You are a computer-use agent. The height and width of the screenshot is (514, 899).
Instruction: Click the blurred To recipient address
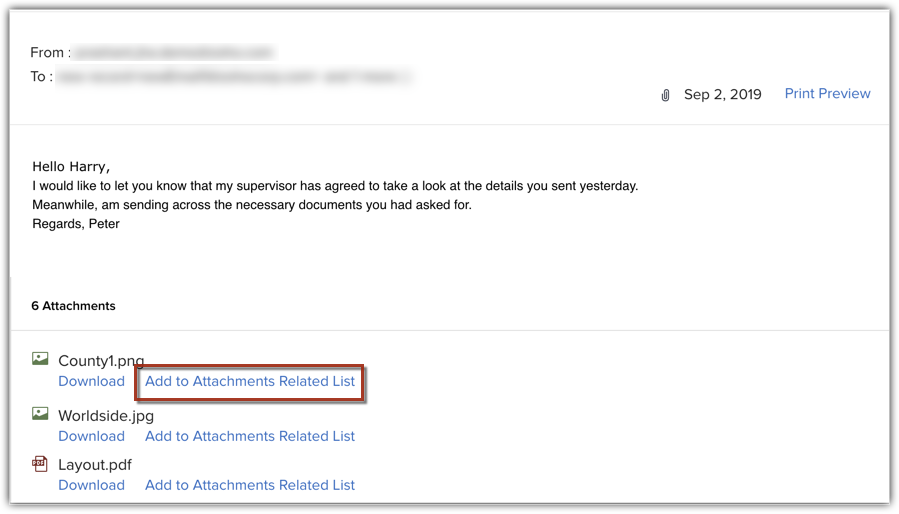pos(235,76)
